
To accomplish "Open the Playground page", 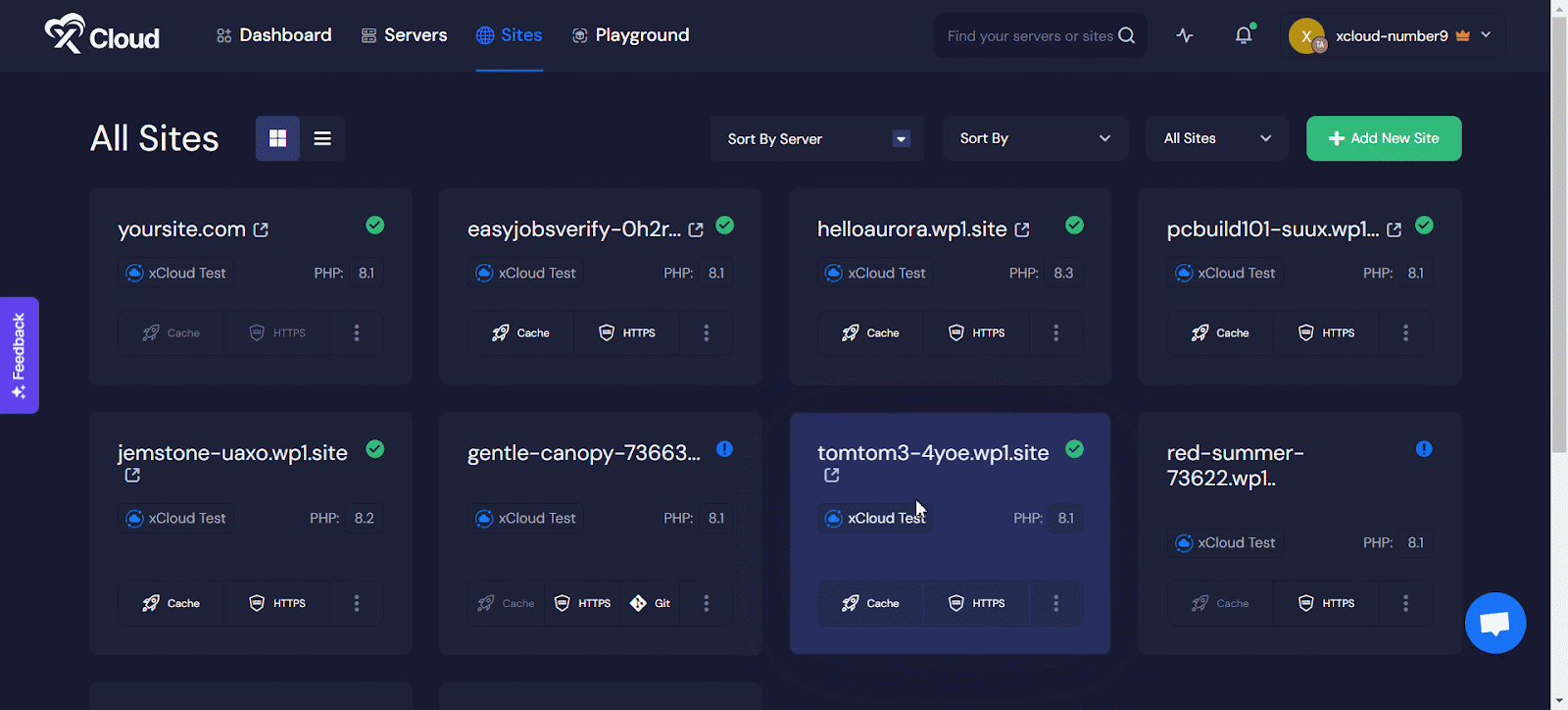I will click(x=630, y=35).
